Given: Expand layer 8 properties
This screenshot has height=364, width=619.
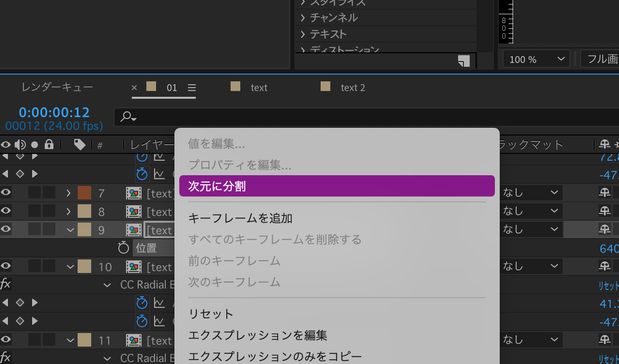Looking at the screenshot, I should (x=68, y=212).
